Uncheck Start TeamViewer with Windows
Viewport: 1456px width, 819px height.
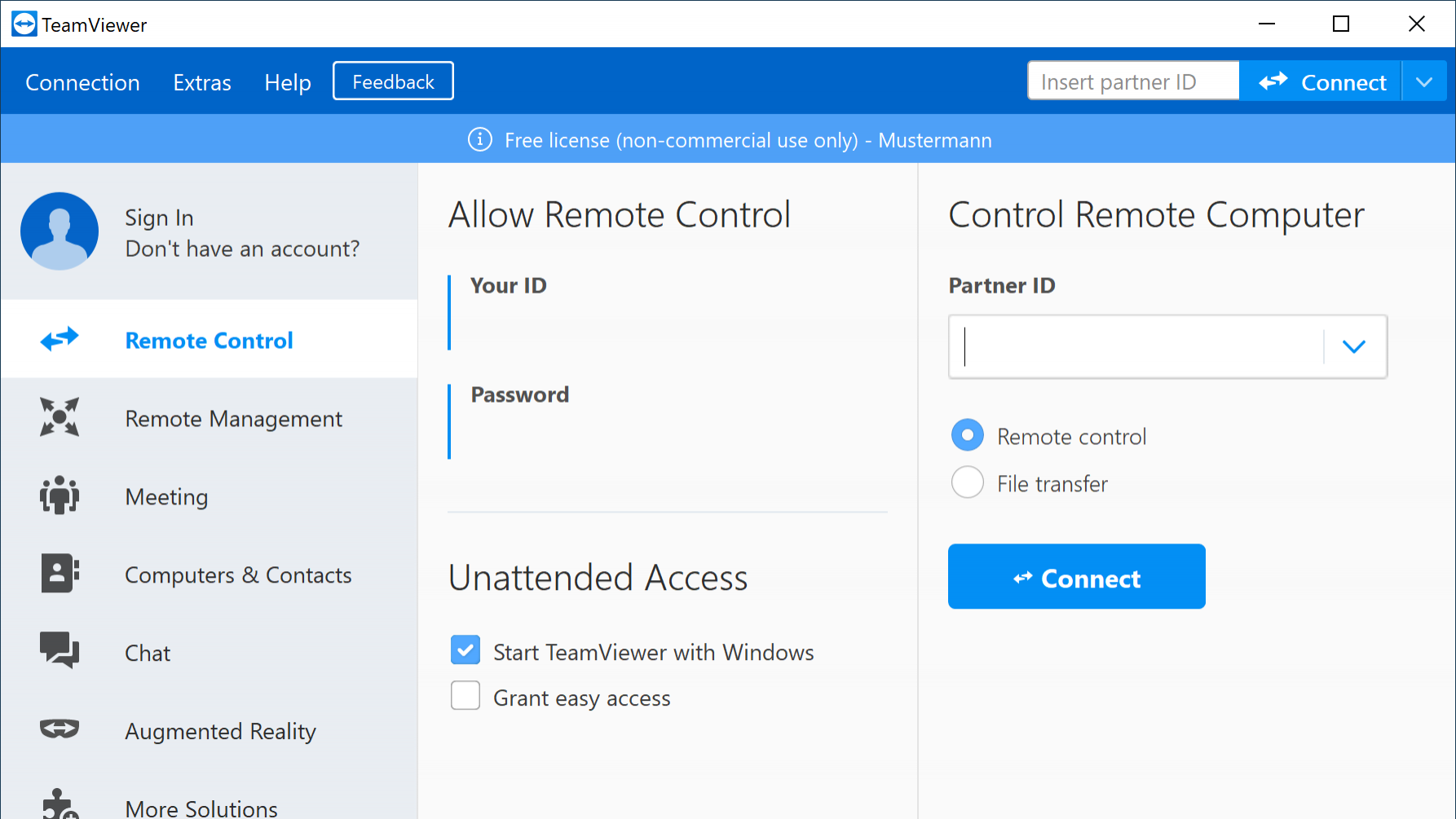click(465, 650)
